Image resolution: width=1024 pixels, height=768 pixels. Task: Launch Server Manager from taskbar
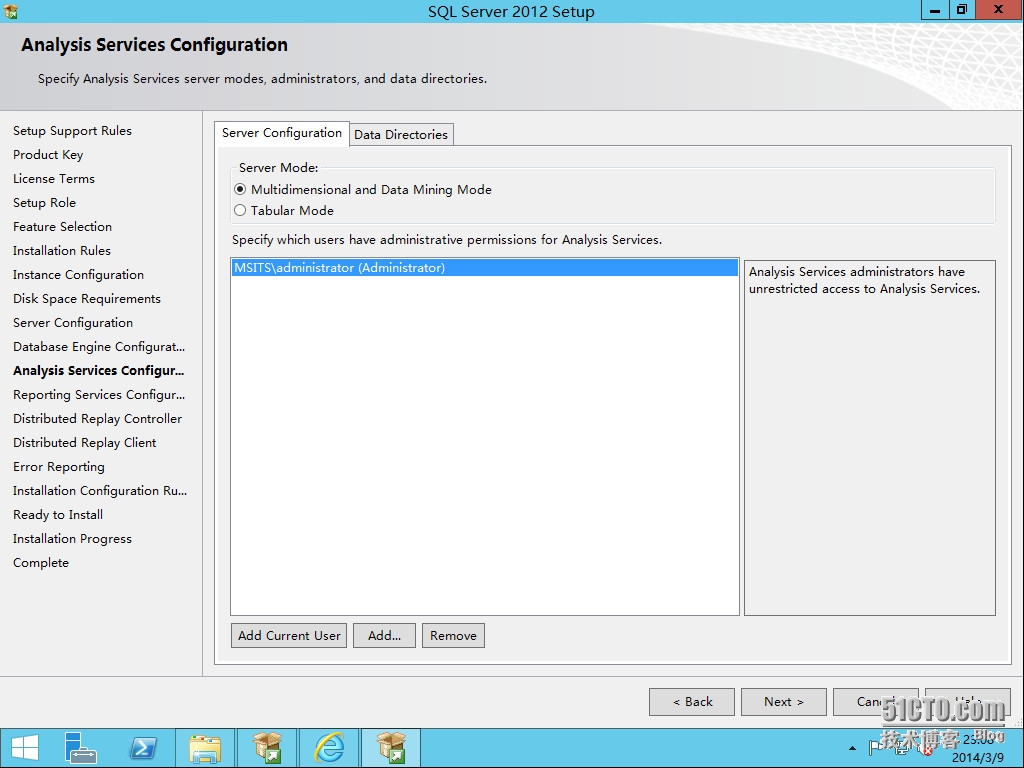pyautogui.click(x=80, y=748)
